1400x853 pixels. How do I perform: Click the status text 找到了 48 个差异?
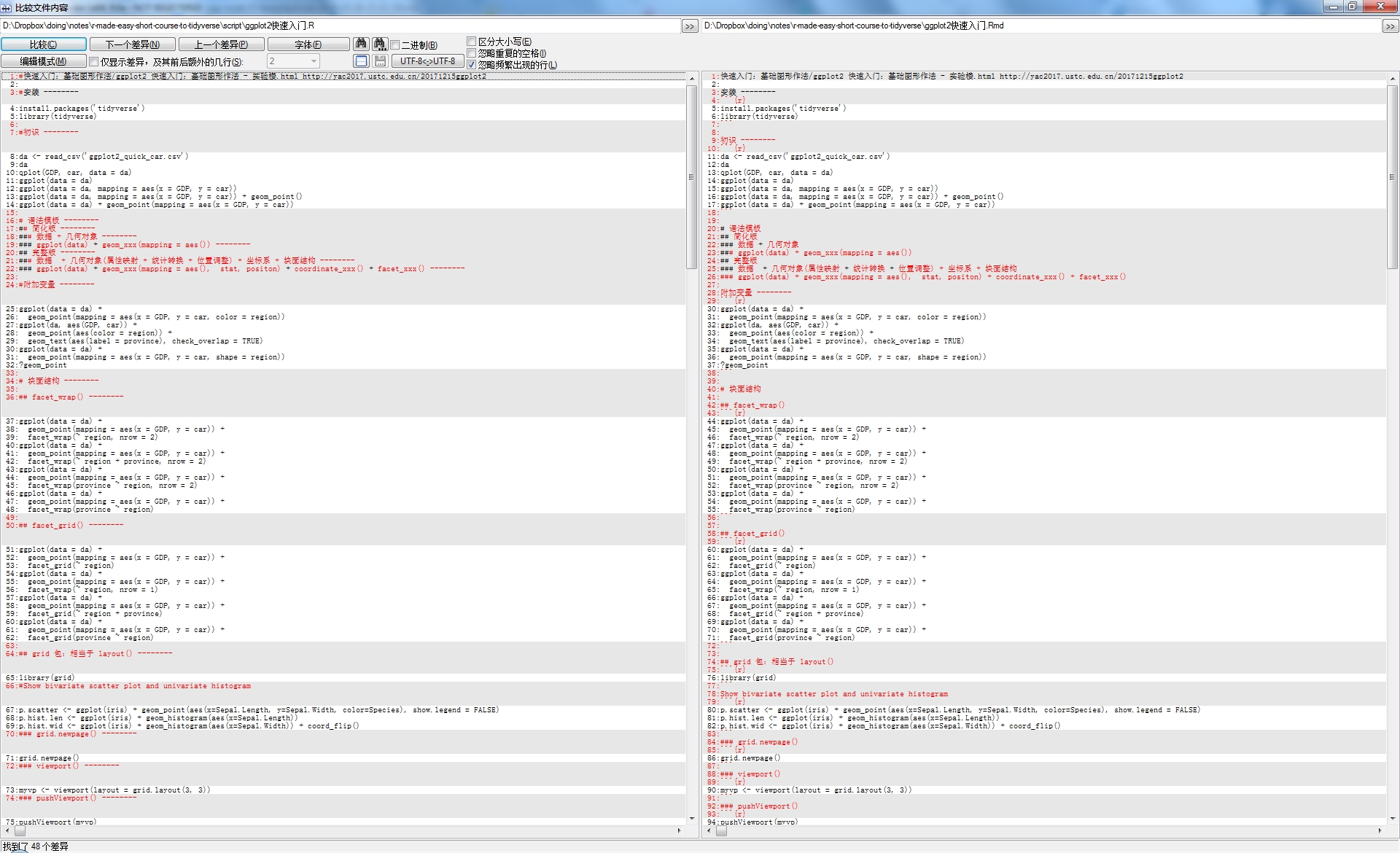[36, 846]
